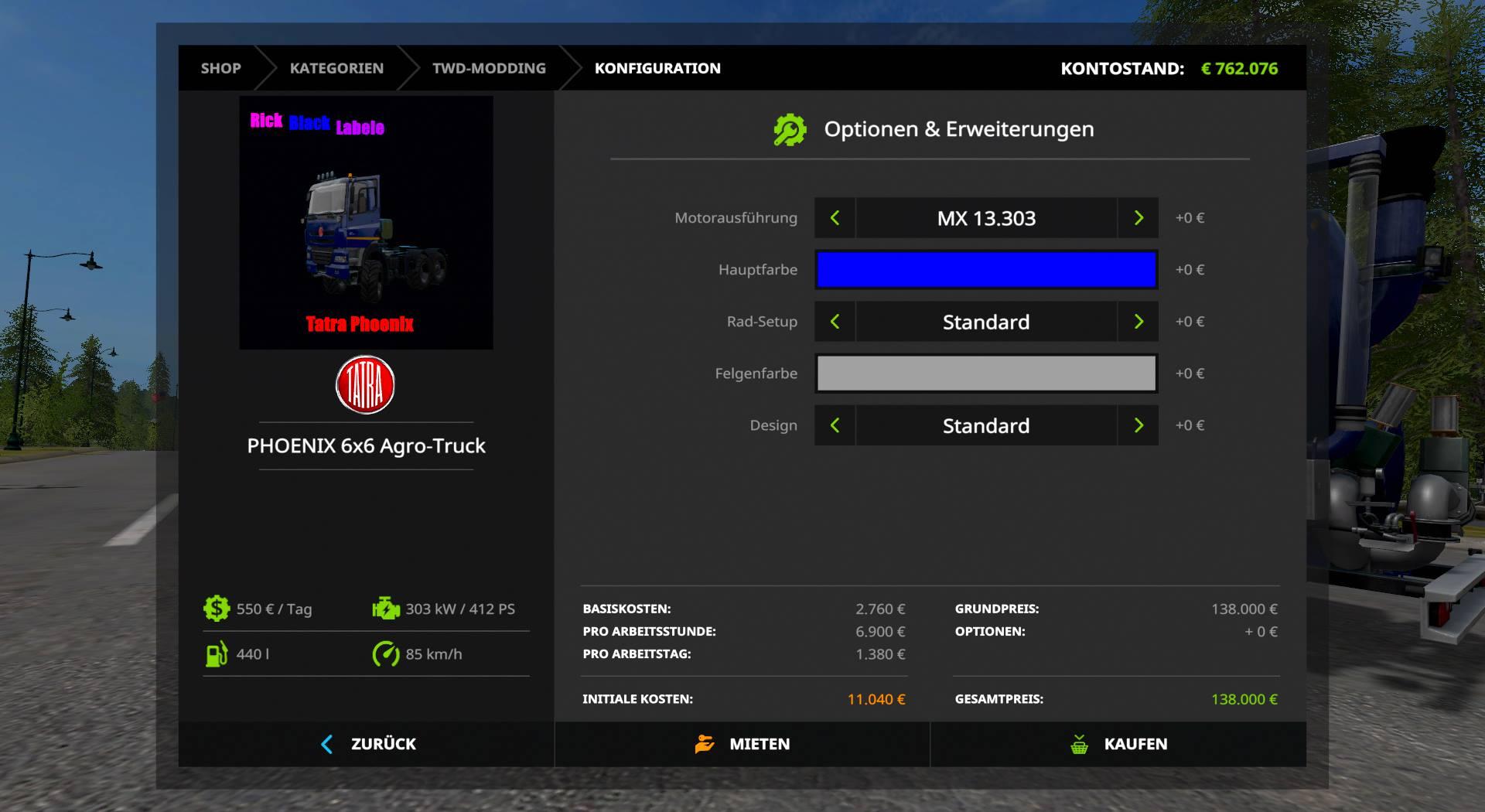Go to SHOP breadcrumb

220,68
